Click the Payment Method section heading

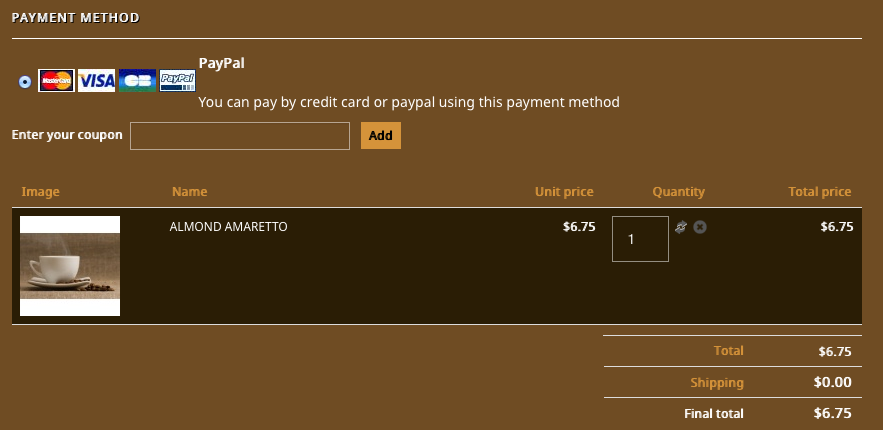pos(75,18)
